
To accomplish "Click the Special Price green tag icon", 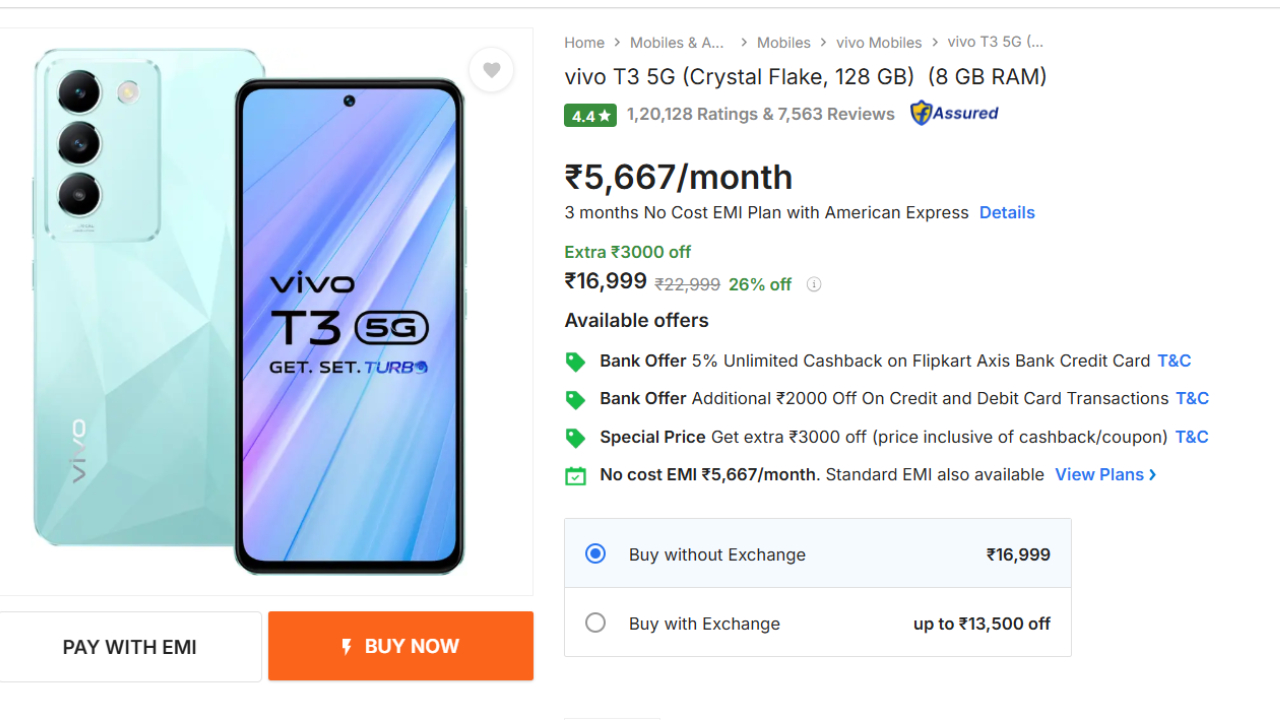I will (x=575, y=438).
